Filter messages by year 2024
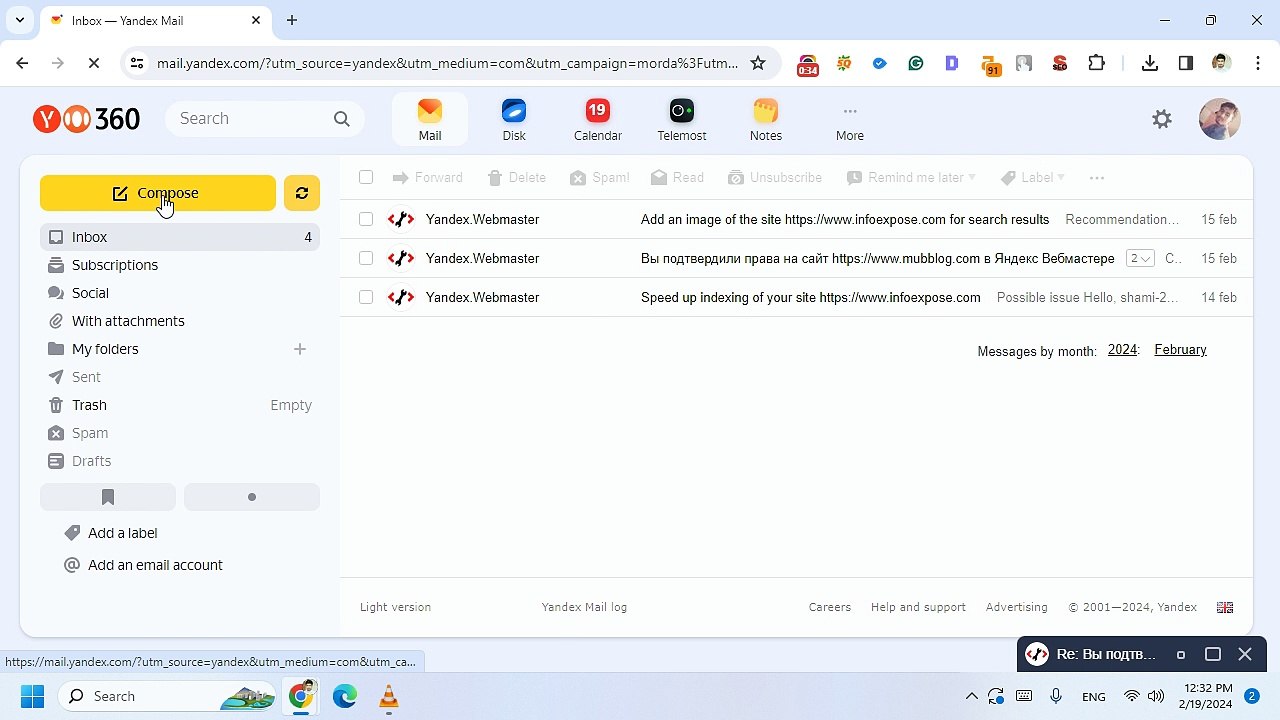 [x=1122, y=350]
